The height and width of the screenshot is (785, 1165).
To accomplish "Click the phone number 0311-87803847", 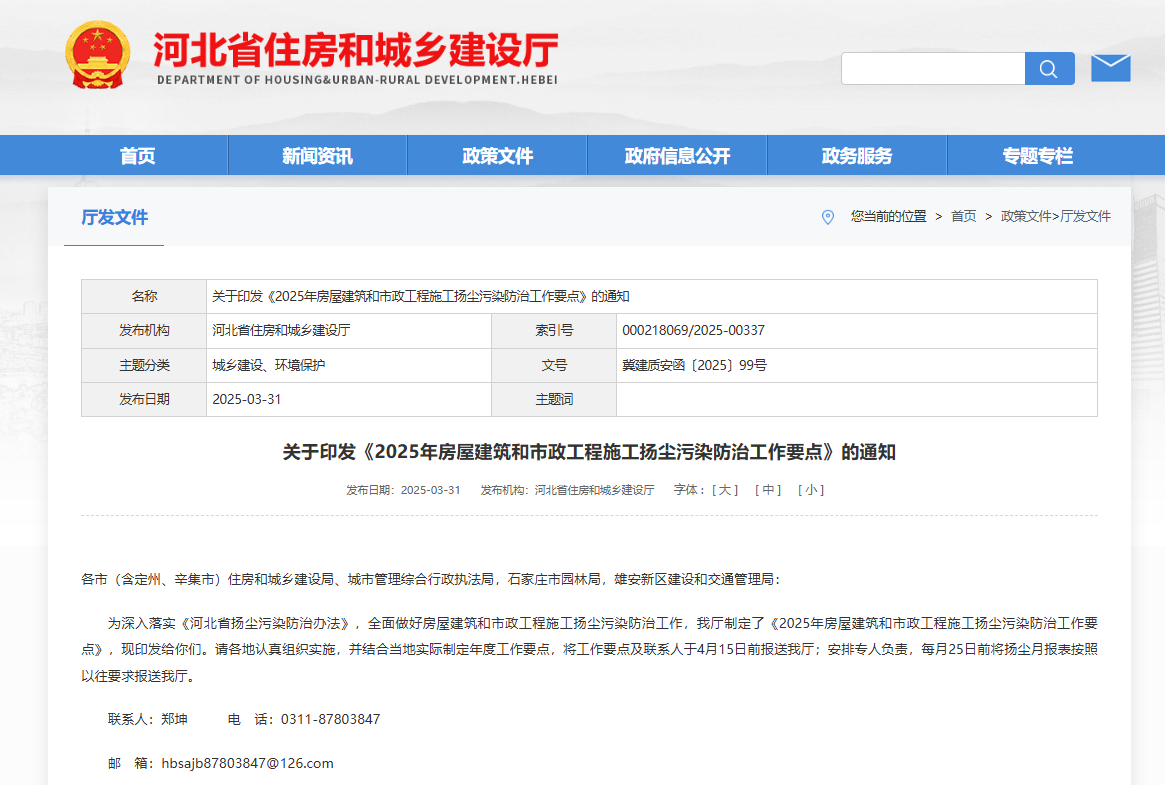I will point(331,719).
